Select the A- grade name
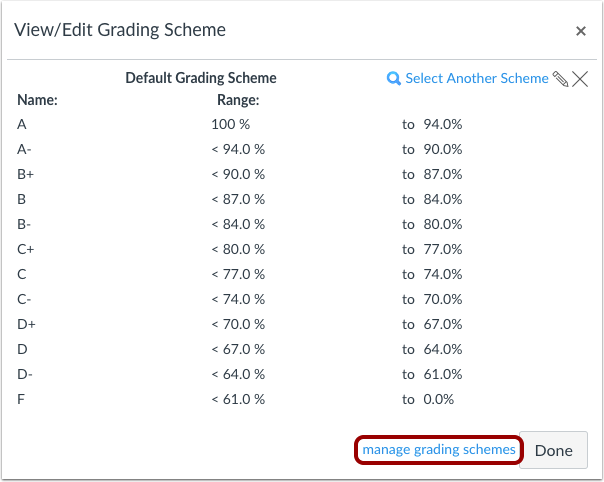 click(24, 149)
